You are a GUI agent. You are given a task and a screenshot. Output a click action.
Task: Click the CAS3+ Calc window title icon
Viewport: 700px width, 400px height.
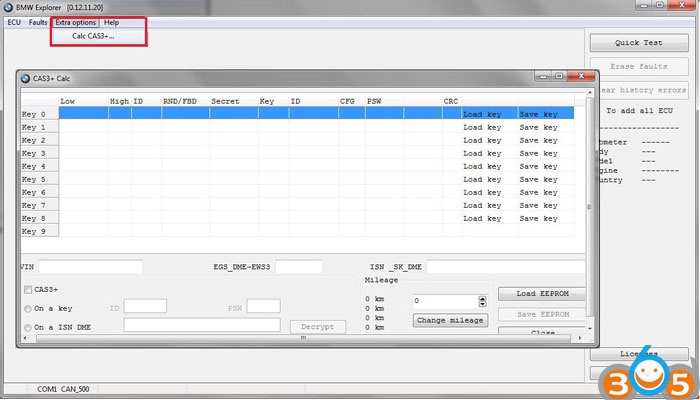point(25,79)
